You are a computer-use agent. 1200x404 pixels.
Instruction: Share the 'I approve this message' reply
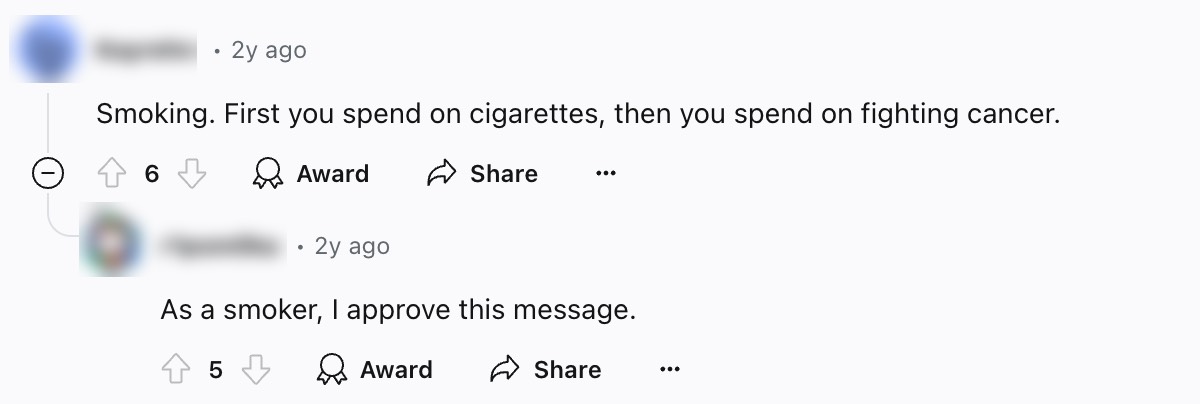tap(546, 370)
